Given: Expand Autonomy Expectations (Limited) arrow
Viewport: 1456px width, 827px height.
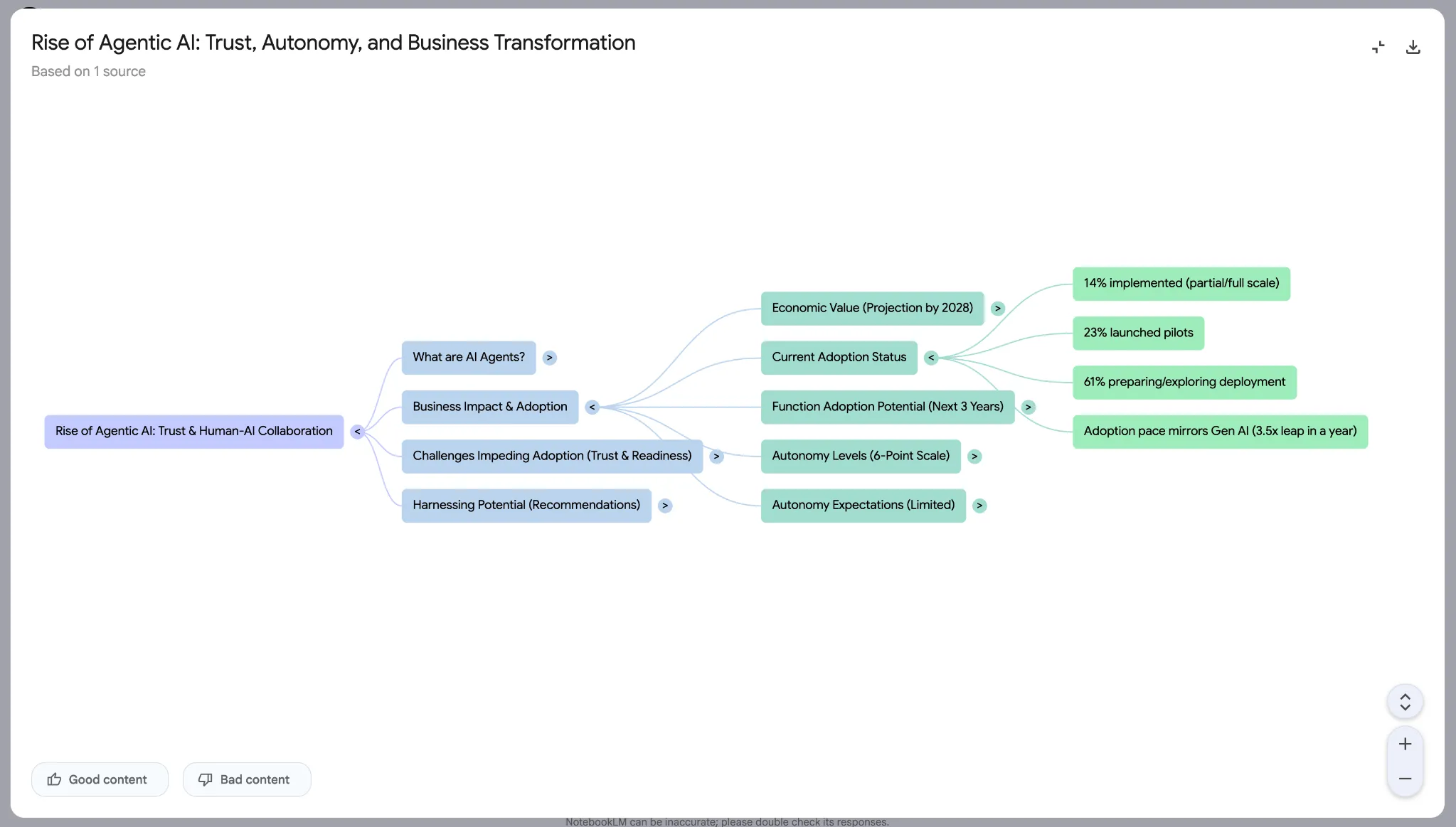Looking at the screenshot, I should tap(979, 506).
